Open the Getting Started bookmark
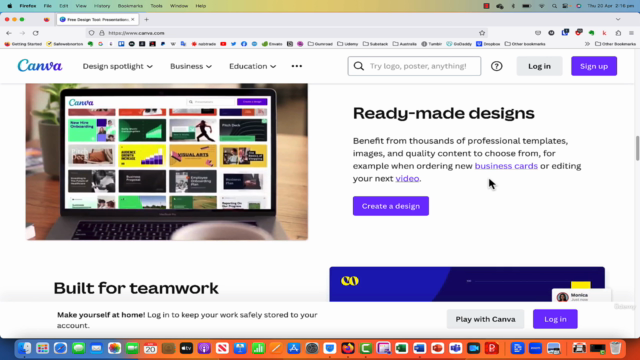 (x=23, y=44)
